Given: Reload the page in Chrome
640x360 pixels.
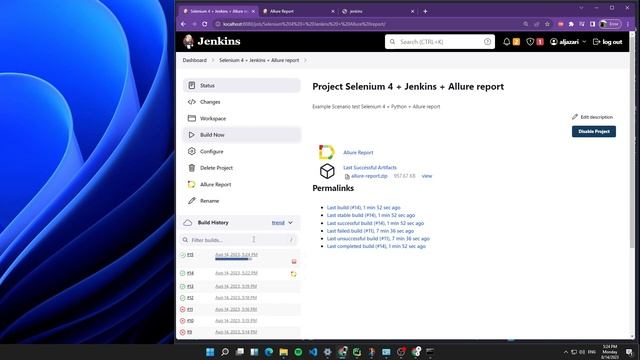Looking at the screenshot, I should 204,24.
